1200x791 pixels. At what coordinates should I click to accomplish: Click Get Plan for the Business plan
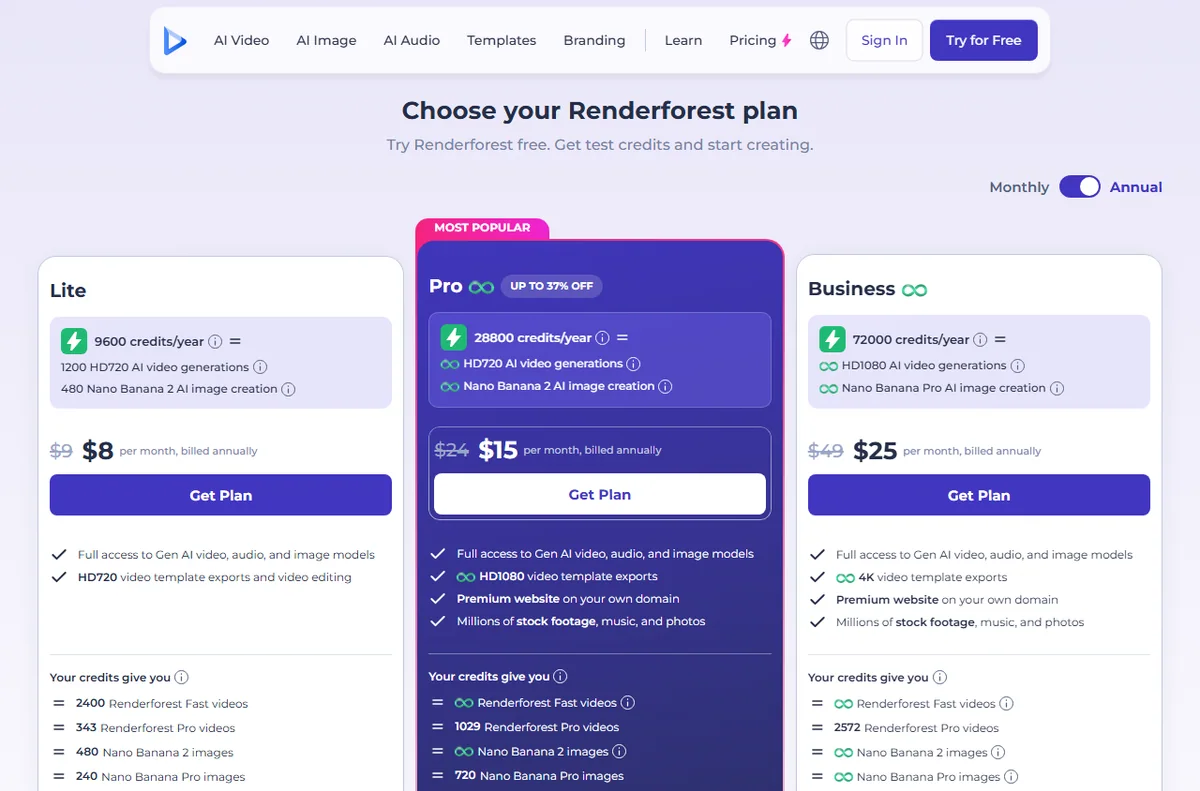click(979, 495)
